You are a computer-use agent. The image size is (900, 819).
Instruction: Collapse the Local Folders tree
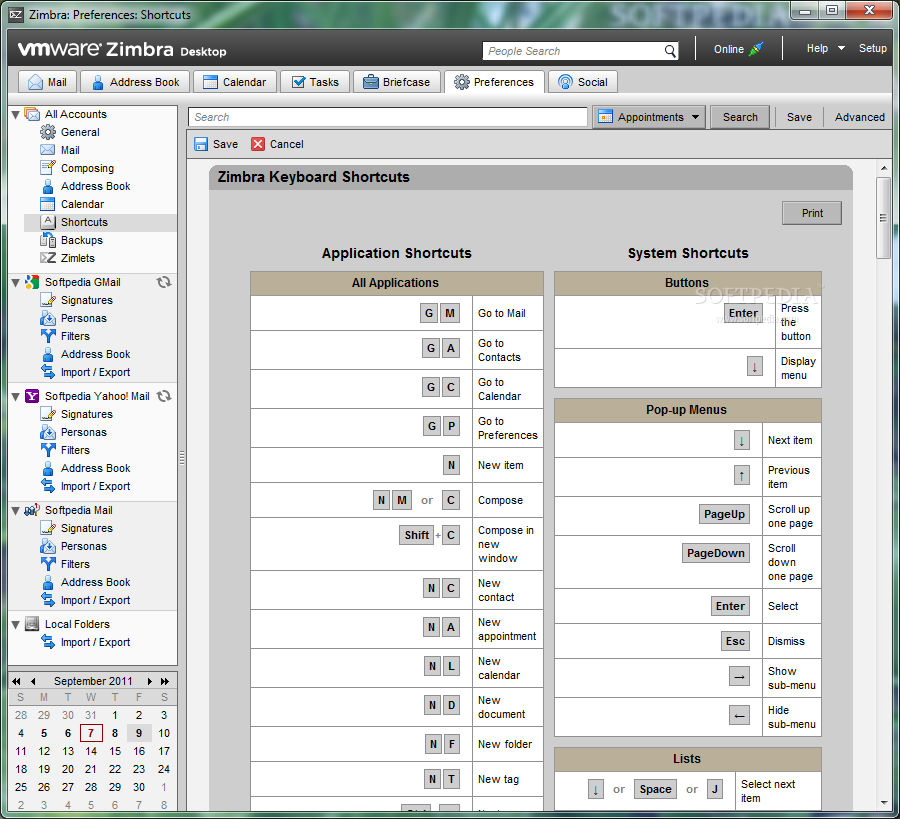tap(16, 624)
